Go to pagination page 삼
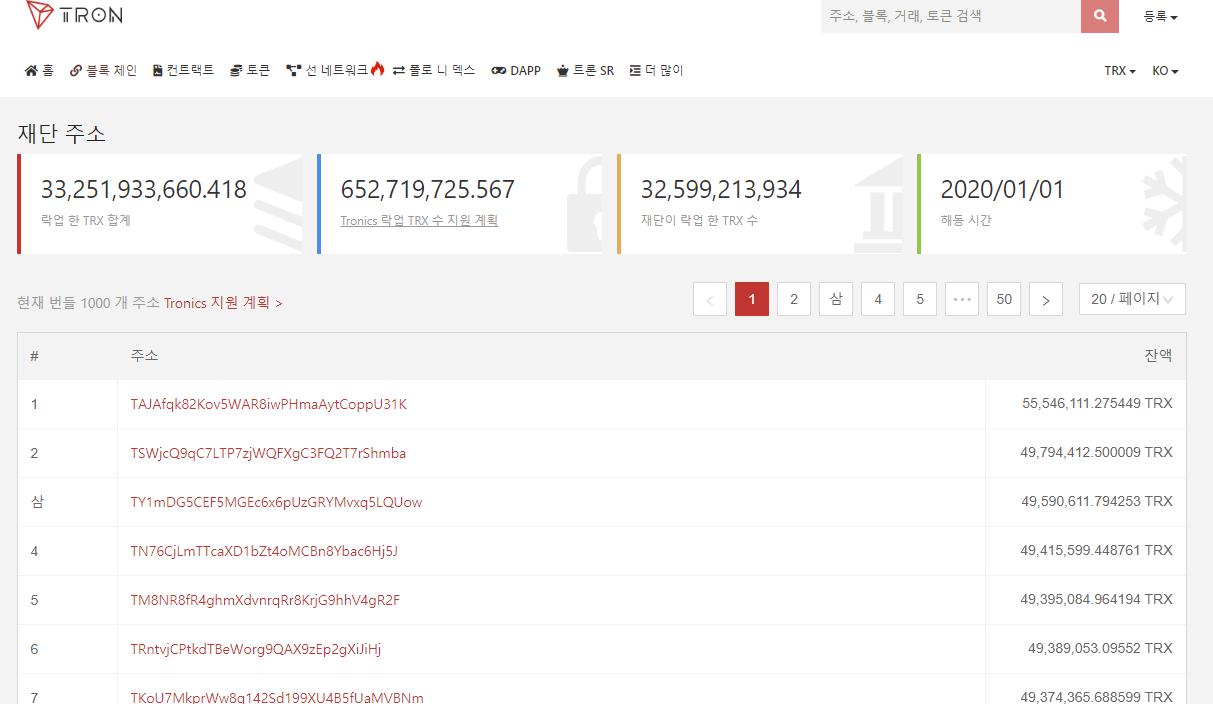The image size is (1213, 704). coord(836,299)
